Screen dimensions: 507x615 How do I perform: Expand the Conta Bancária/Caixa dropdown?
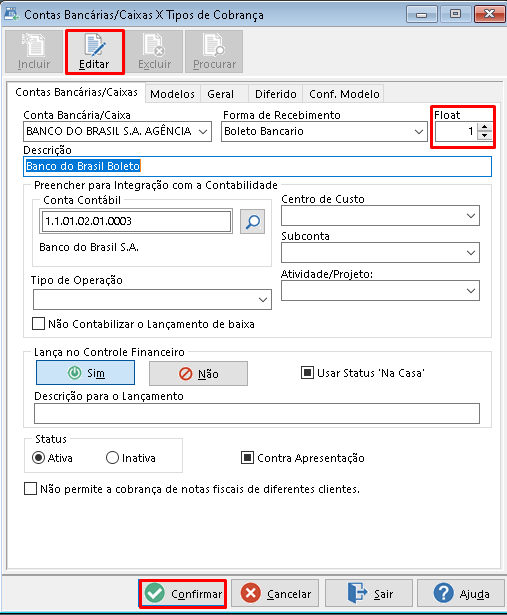pyautogui.click(x=203, y=131)
